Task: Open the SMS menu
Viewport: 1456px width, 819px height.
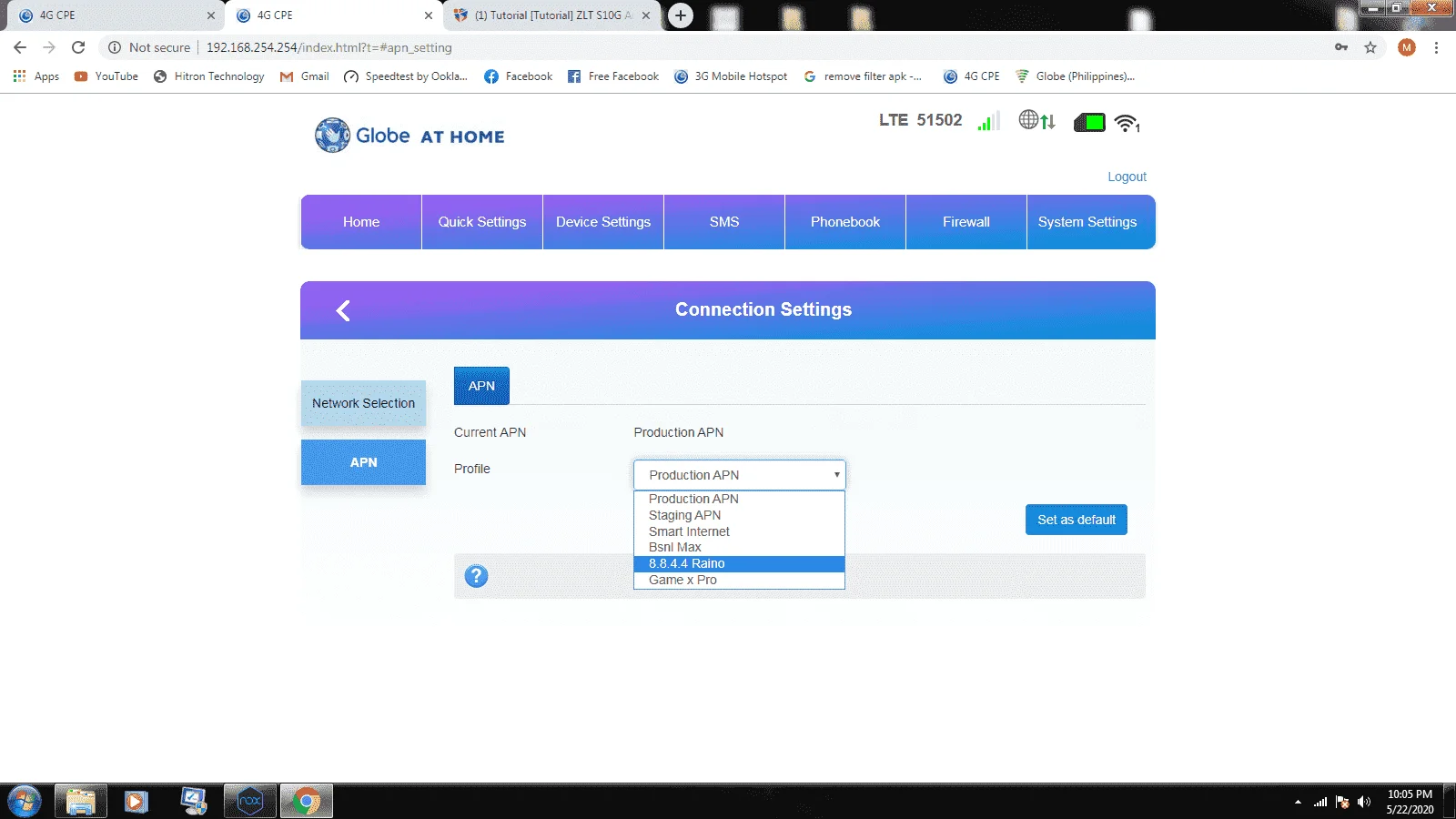Action: point(724,222)
